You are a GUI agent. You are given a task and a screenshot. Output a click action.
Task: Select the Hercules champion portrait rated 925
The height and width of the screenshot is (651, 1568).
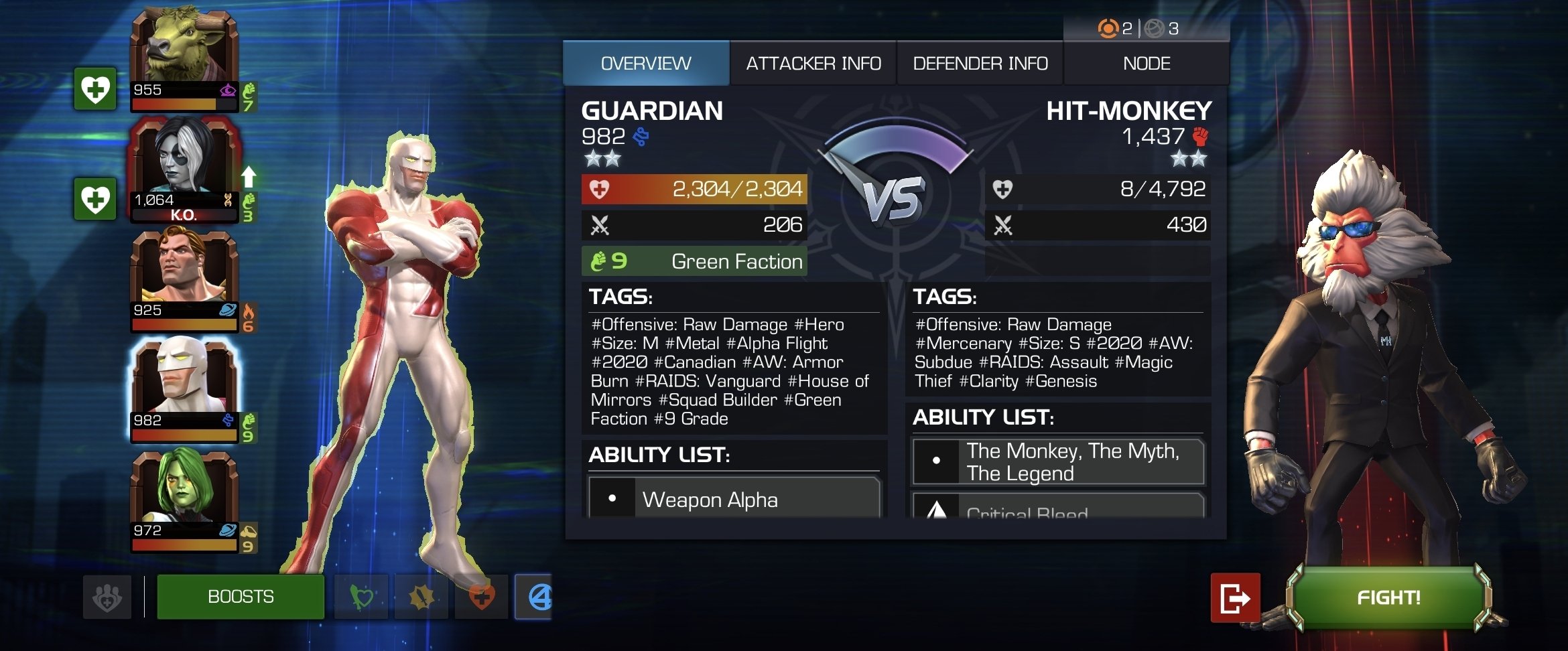[x=184, y=281]
